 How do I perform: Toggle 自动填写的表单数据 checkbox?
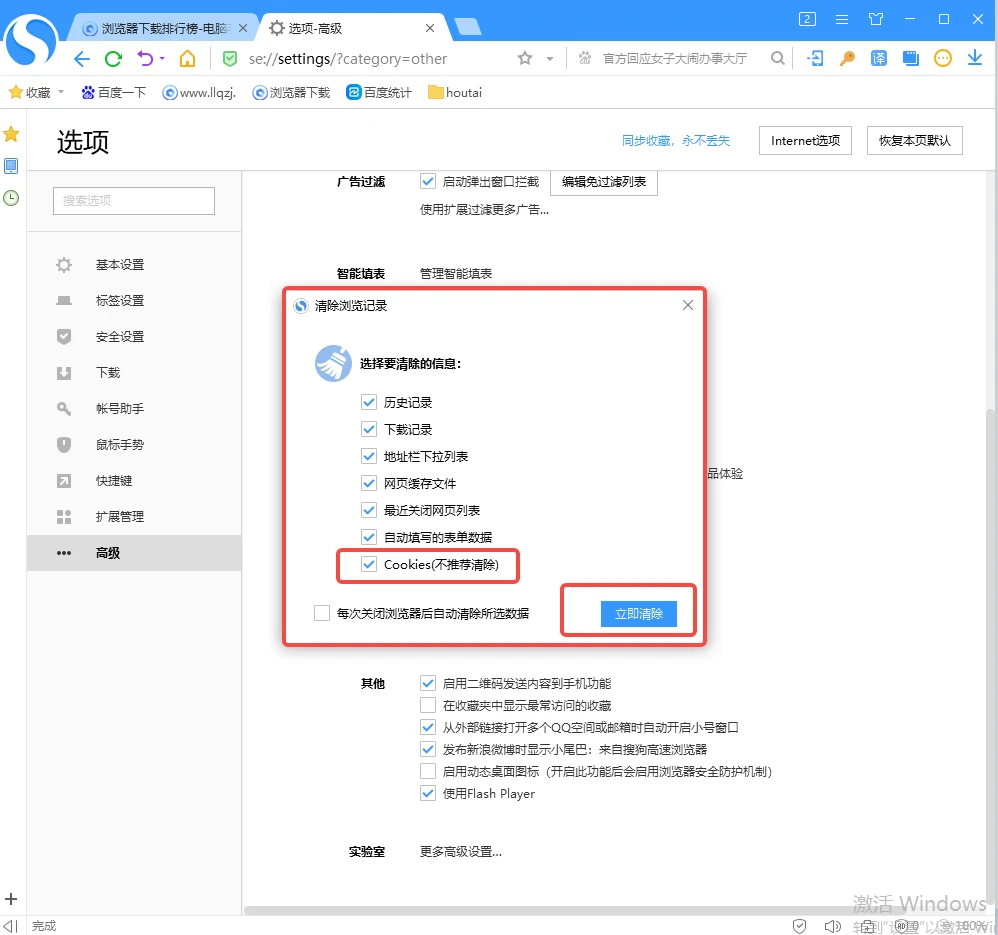(369, 537)
